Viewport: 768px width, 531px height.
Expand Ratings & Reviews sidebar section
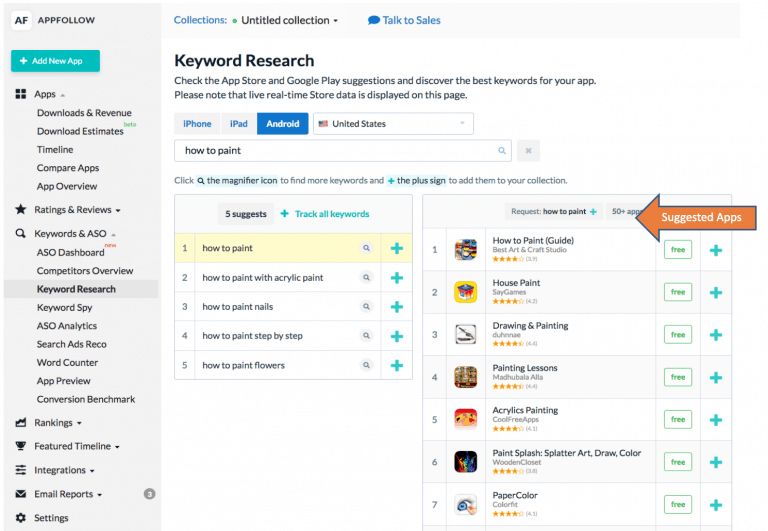click(77, 210)
